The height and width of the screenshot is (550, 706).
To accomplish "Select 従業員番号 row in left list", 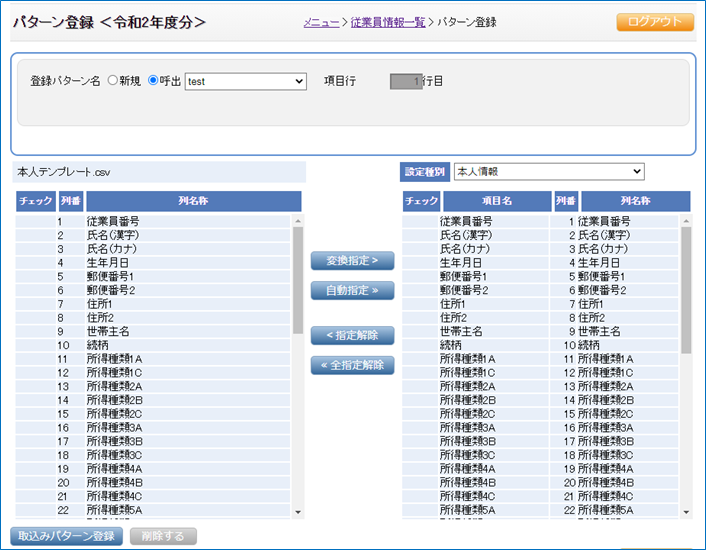I will tap(112, 221).
